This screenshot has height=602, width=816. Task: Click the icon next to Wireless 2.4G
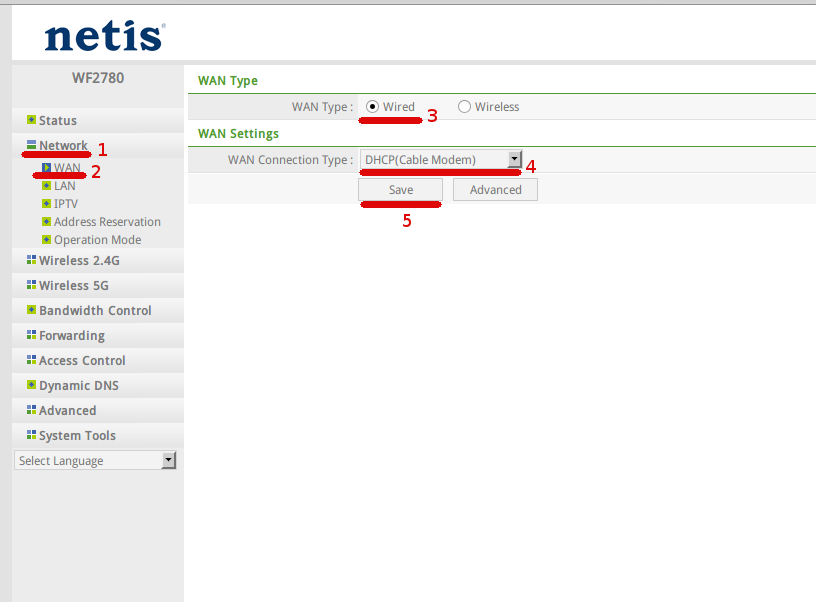click(32, 260)
